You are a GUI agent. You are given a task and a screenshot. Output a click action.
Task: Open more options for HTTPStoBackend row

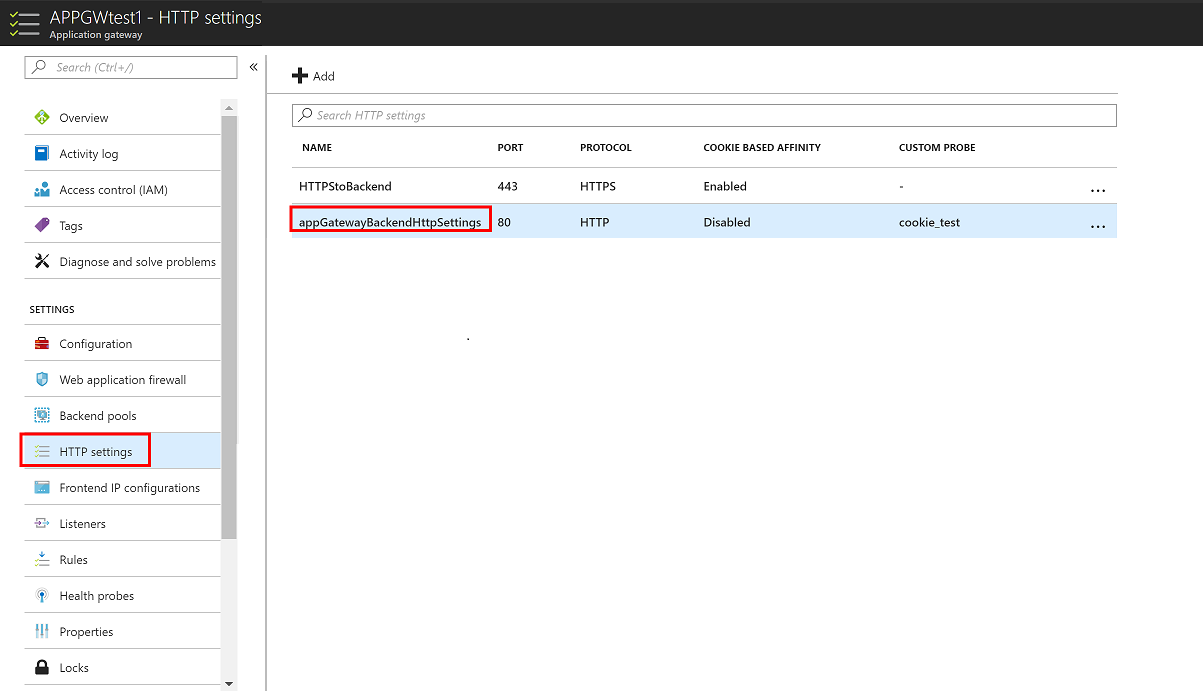pos(1097,189)
